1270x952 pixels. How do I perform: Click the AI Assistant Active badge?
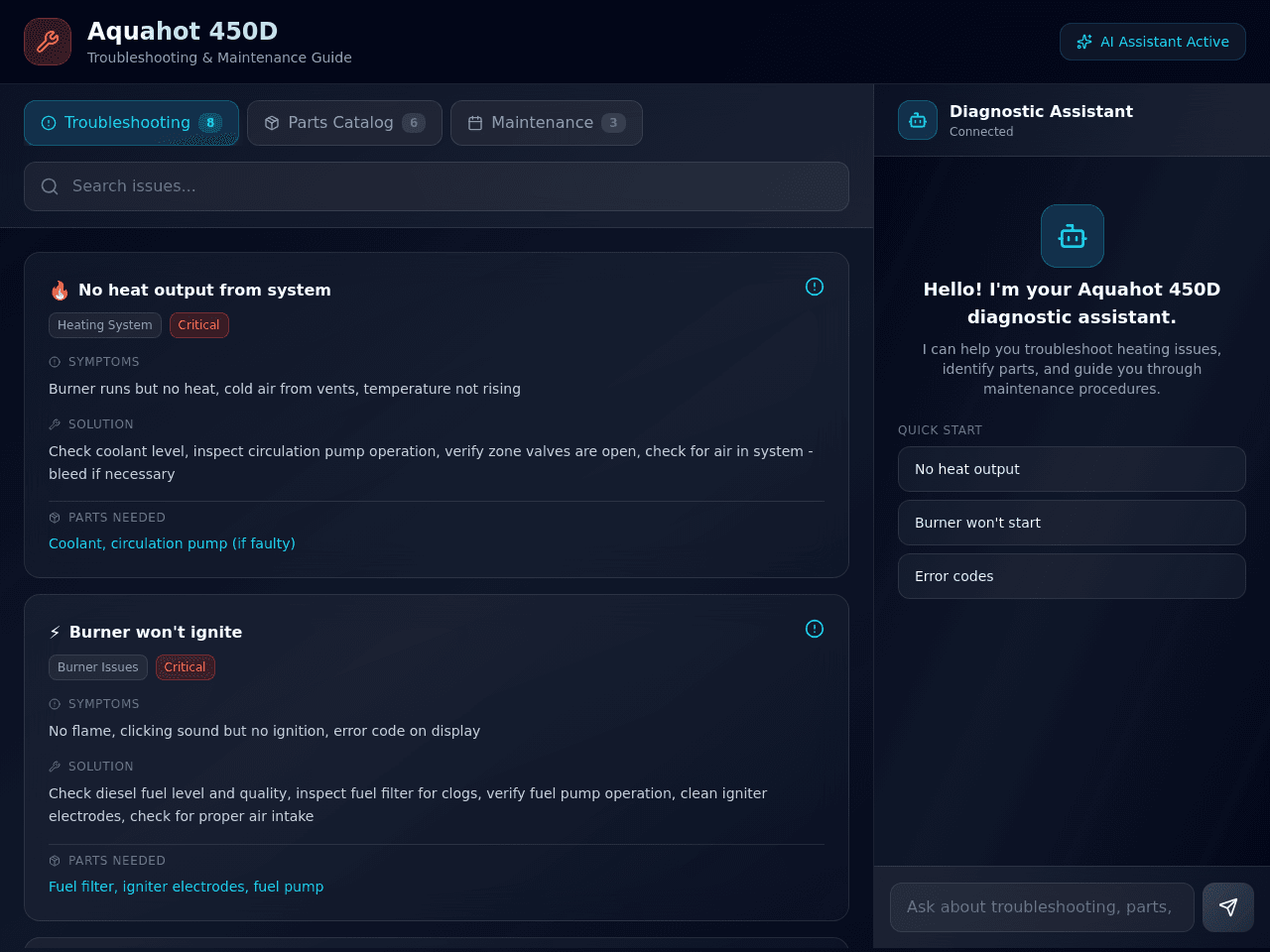tap(1153, 42)
